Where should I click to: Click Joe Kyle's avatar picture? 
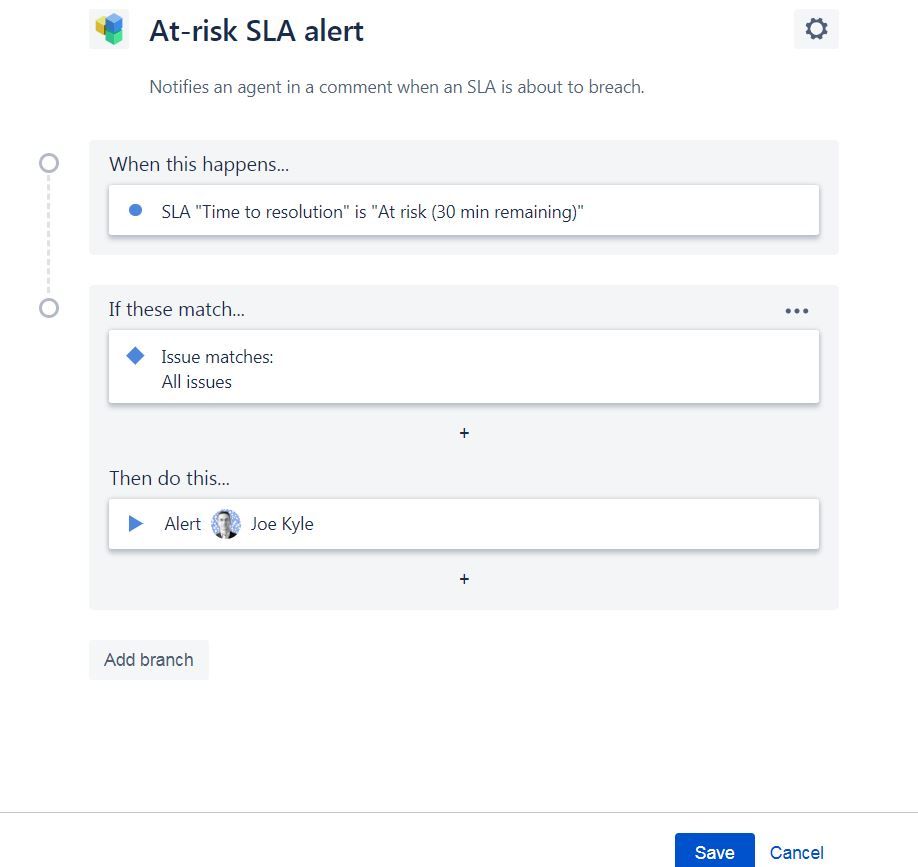coord(225,523)
